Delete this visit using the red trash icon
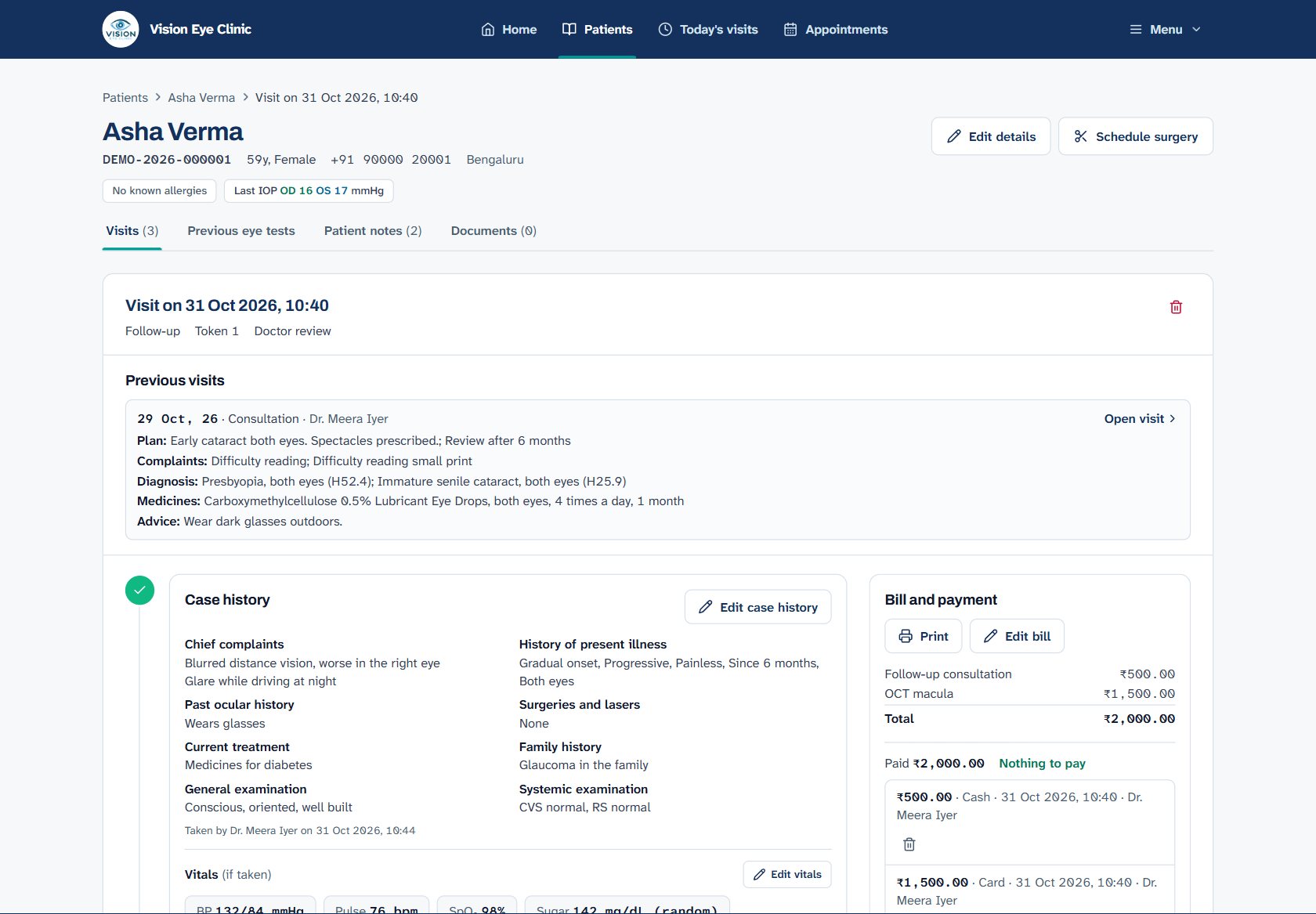Screen dimensions: 1316x914 click(1176, 307)
